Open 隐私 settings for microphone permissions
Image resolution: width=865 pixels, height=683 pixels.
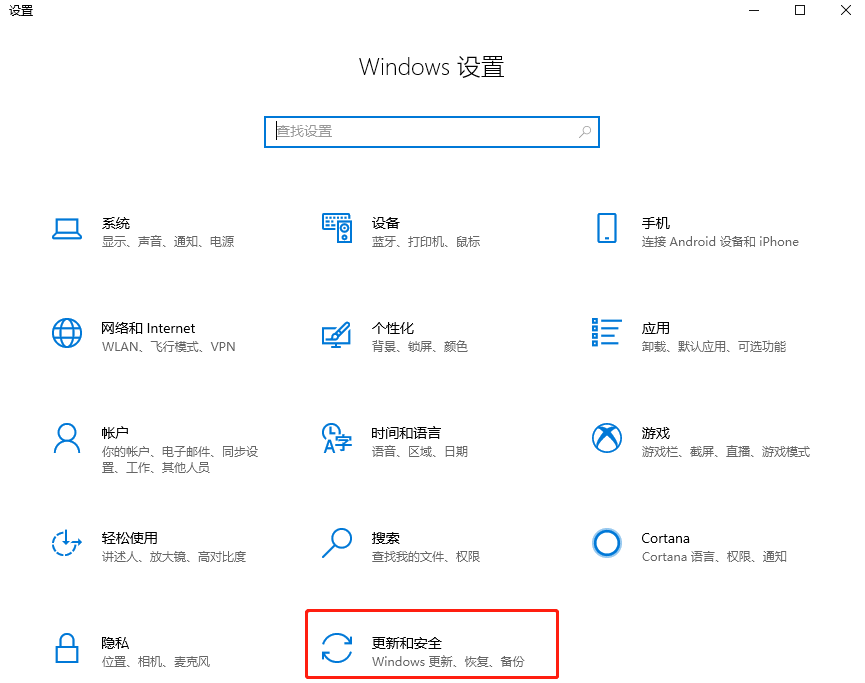[x=116, y=649]
